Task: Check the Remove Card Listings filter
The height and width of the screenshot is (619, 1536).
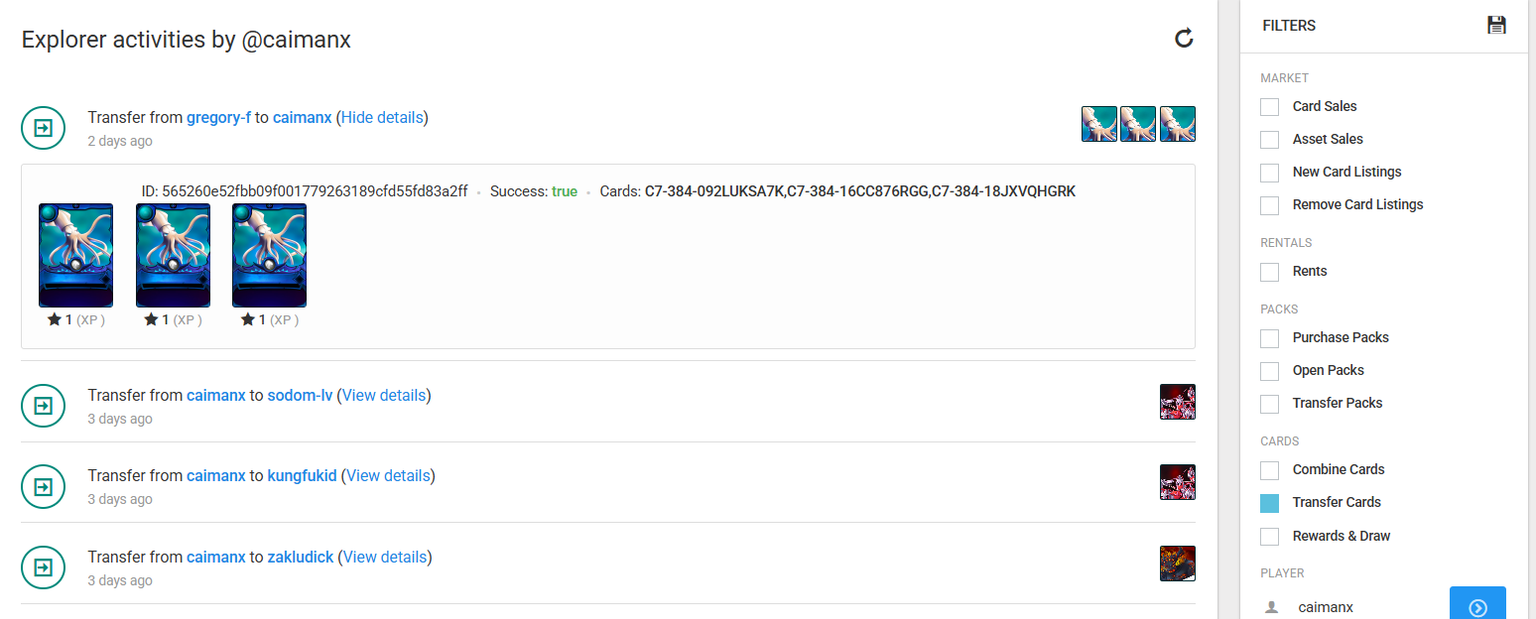Action: click(1270, 205)
